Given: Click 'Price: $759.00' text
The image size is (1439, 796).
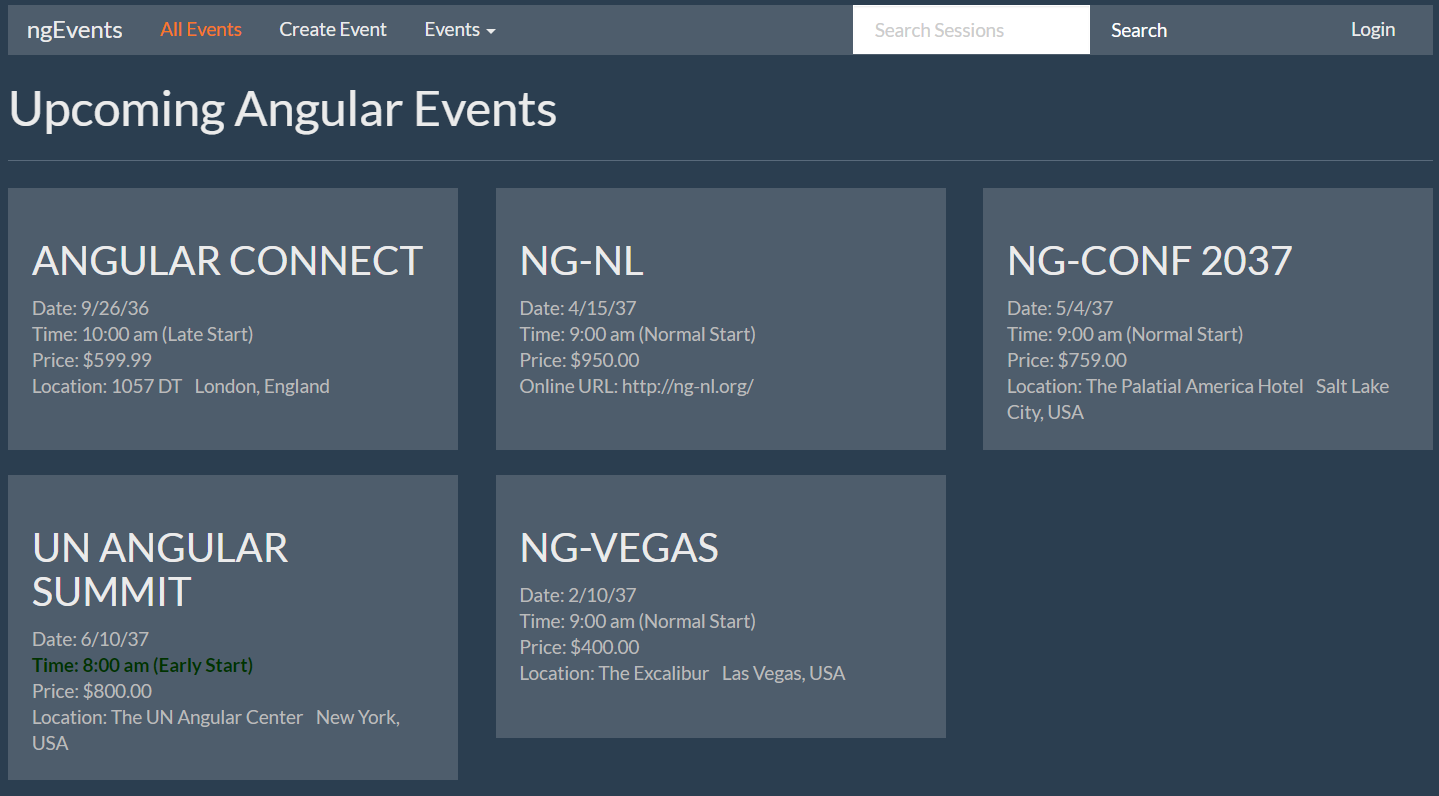Looking at the screenshot, I should [1067, 360].
